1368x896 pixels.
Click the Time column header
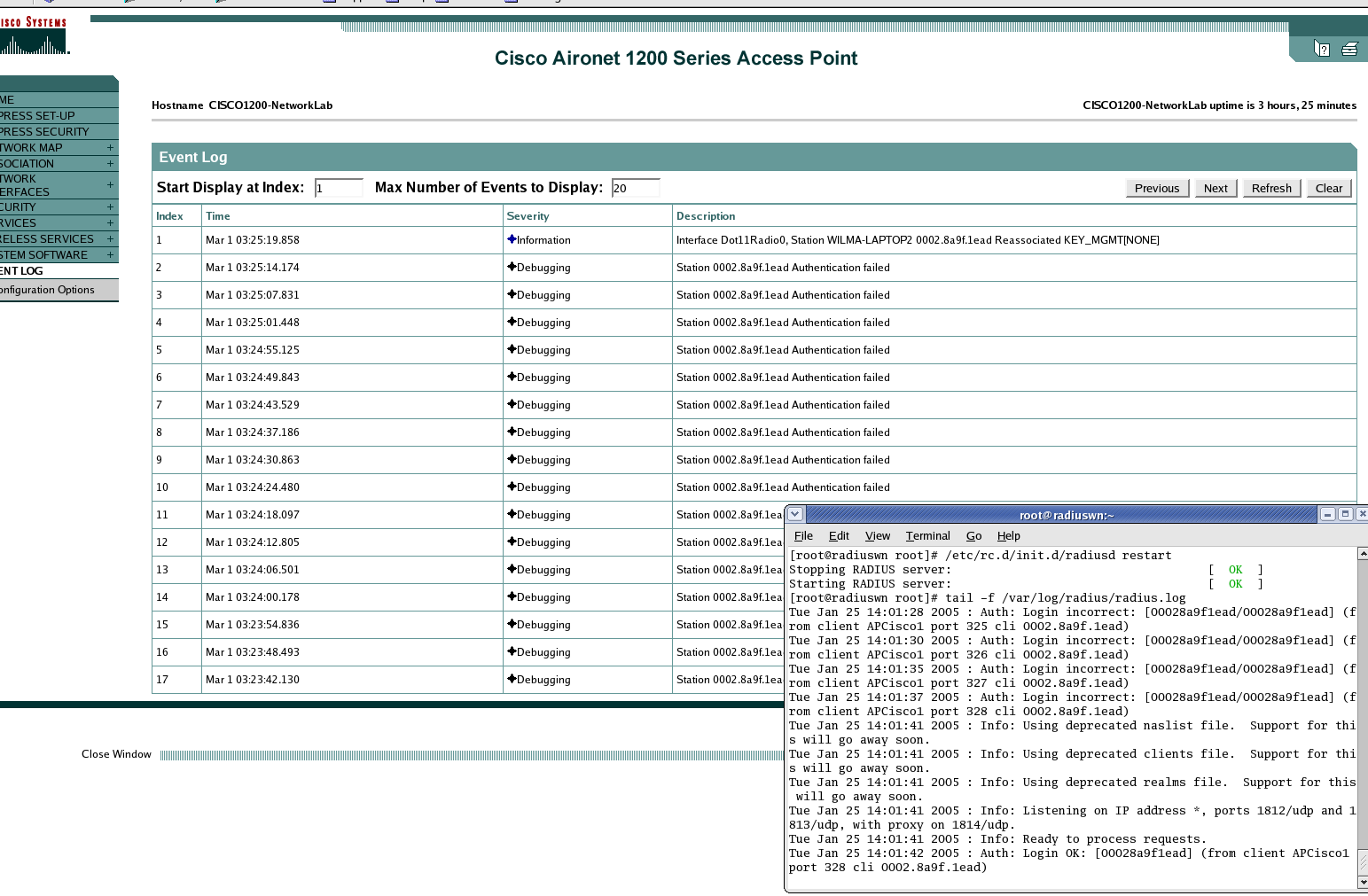pyautogui.click(x=218, y=215)
